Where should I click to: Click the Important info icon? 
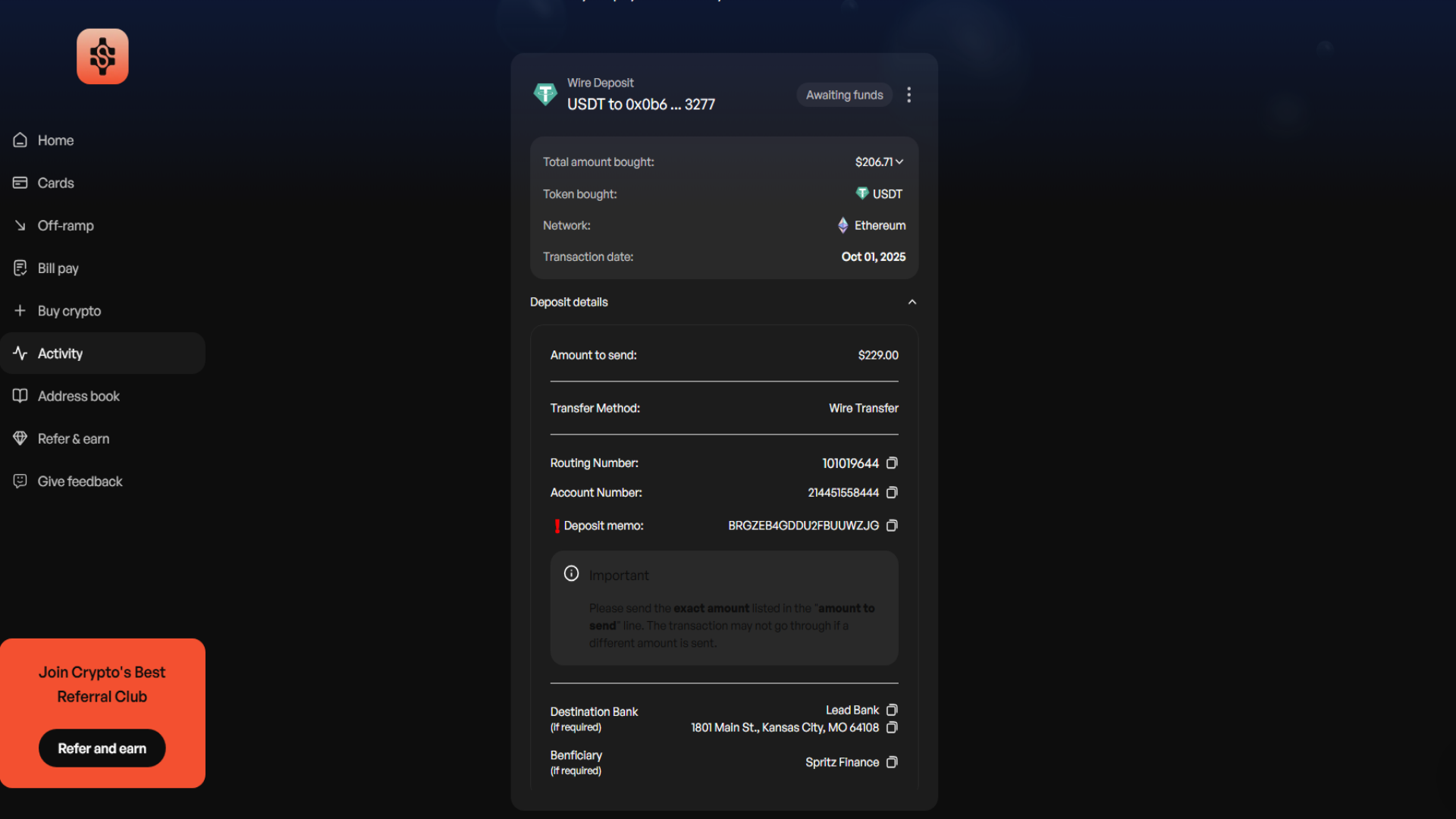coord(571,574)
